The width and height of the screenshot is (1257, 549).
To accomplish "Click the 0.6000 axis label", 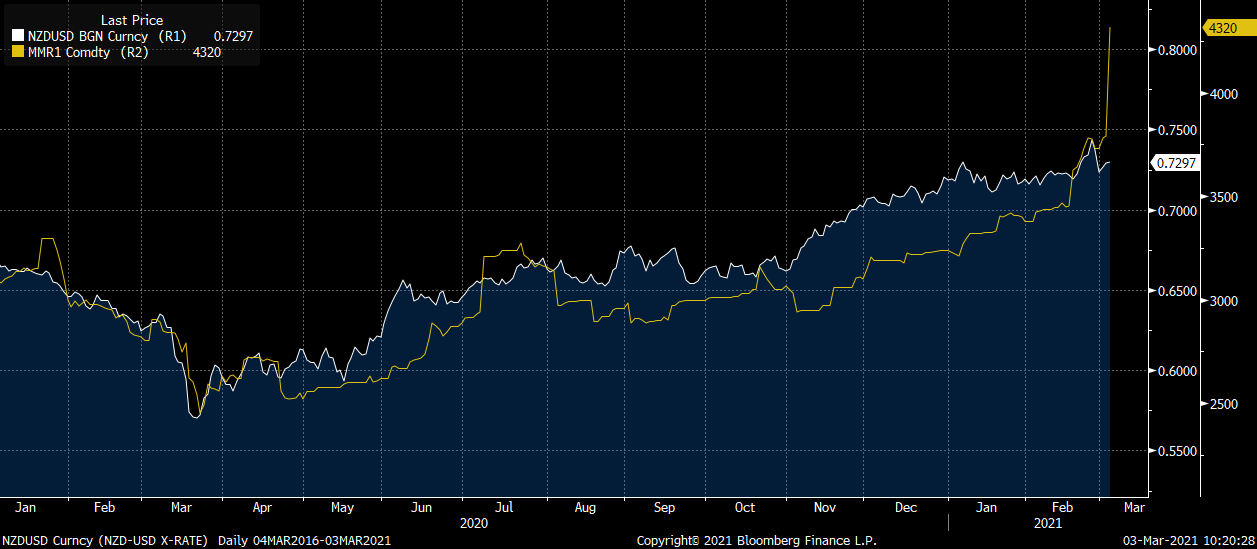I will tap(1178, 371).
